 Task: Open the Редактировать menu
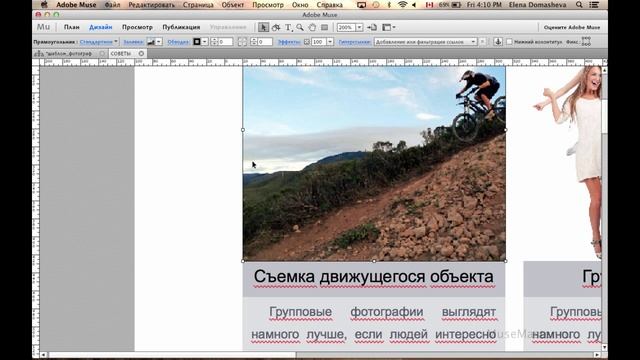[151, 5]
